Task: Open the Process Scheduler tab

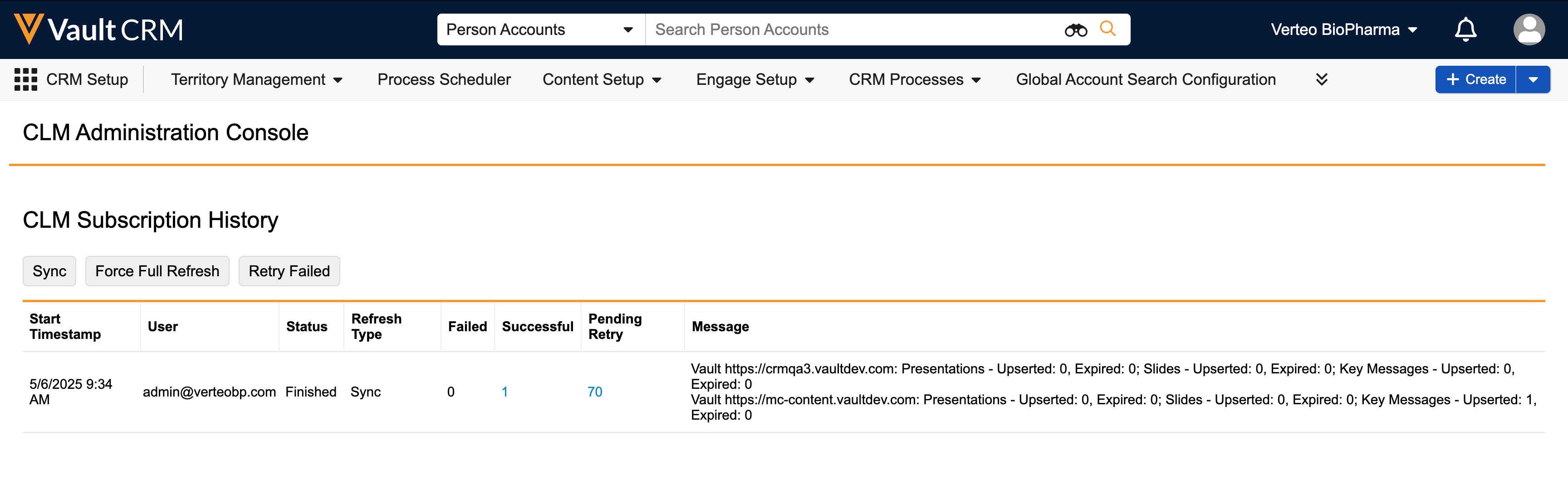Action: point(444,80)
